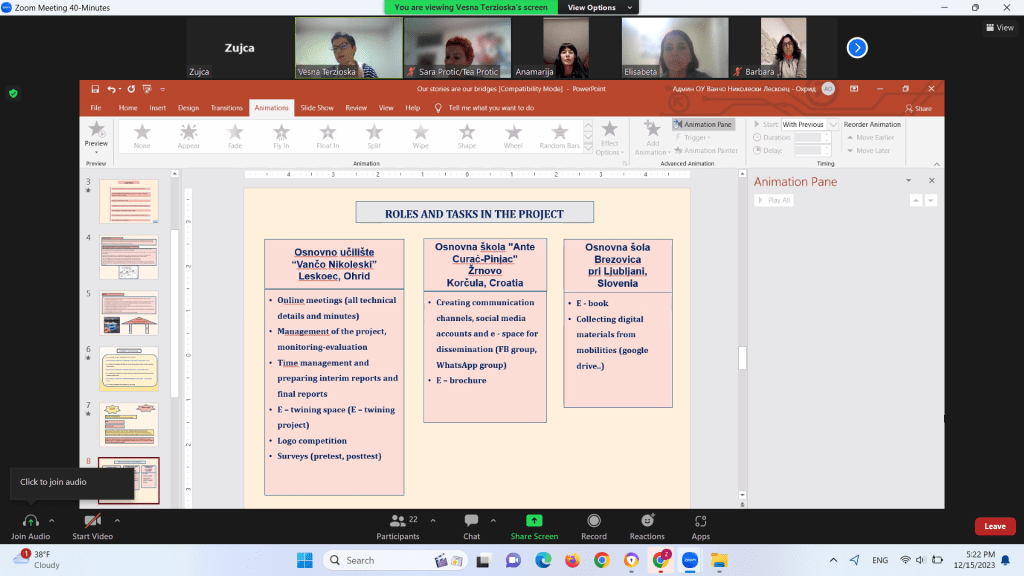Join Audio using the headphone button
Image resolution: width=1024 pixels, height=576 pixels.
30,521
